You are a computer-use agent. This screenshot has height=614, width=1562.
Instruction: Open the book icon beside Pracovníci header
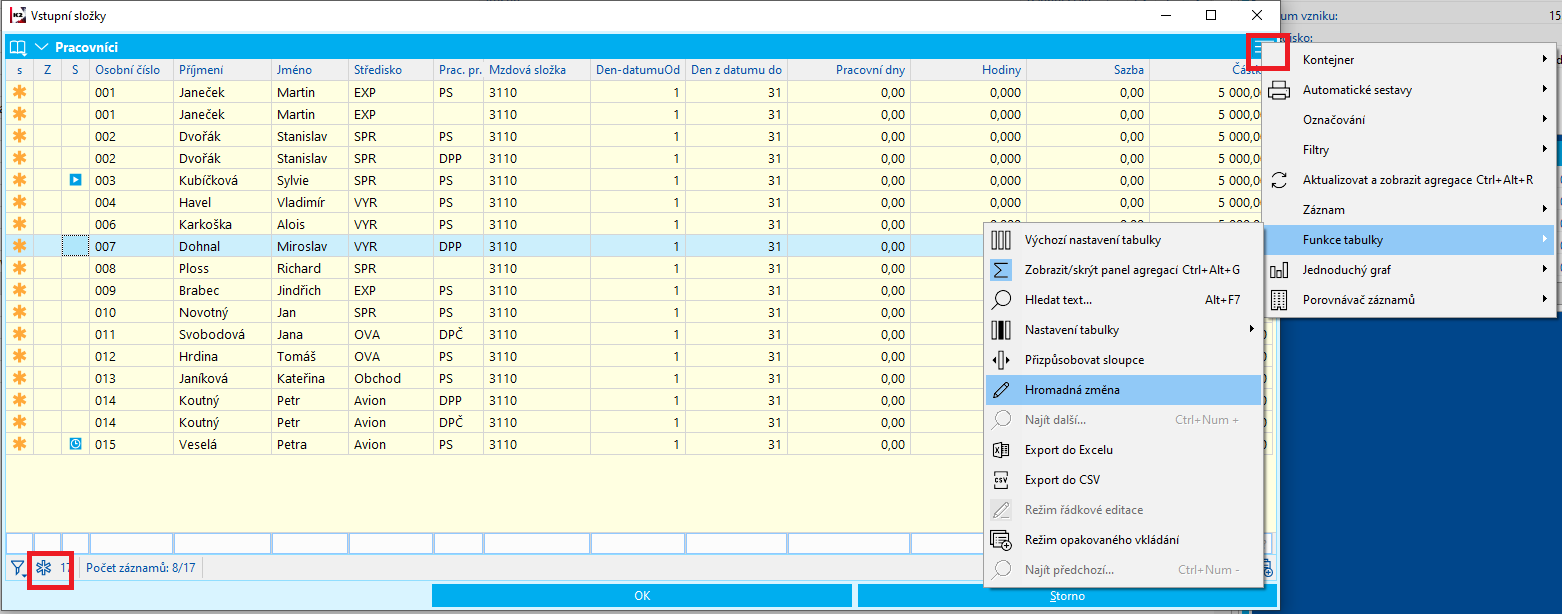click(x=18, y=47)
